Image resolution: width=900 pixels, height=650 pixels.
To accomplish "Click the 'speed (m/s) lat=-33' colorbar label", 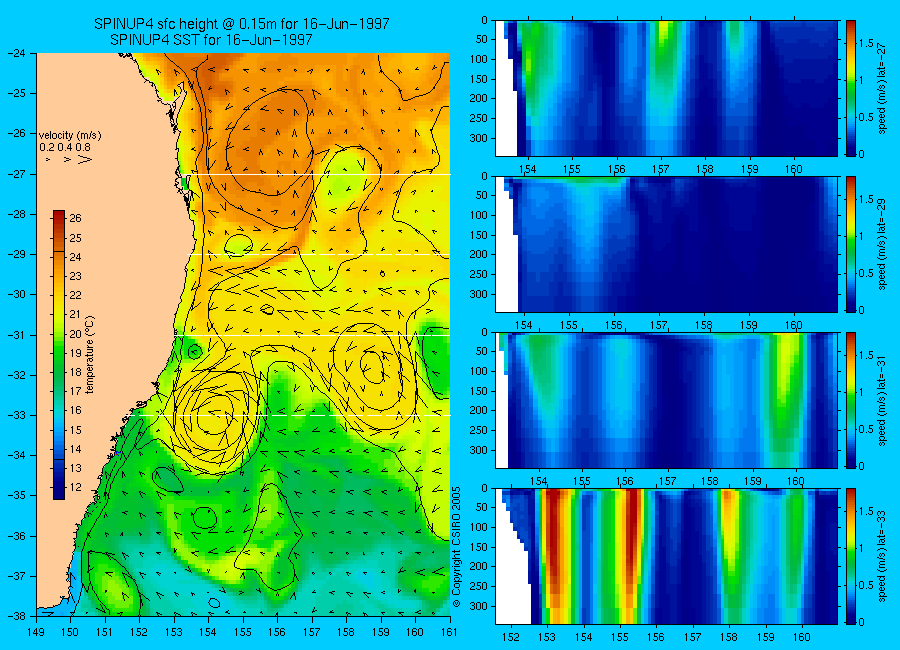I will click(882, 556).
